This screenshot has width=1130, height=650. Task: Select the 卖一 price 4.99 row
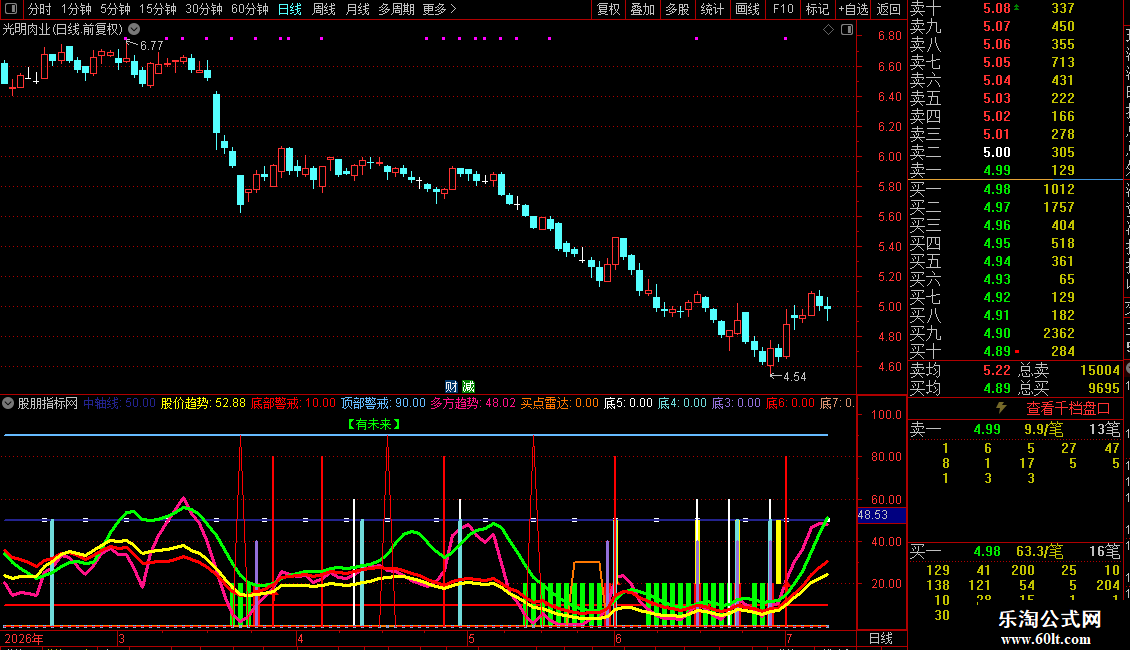pyautogui.click(x=1015, y=170)
